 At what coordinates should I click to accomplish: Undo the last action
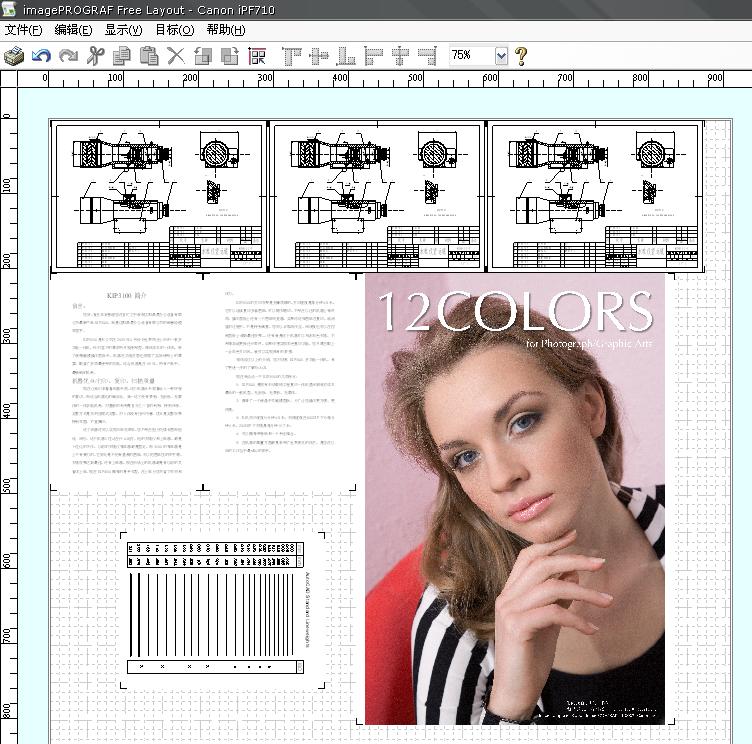tap(41, 56)
